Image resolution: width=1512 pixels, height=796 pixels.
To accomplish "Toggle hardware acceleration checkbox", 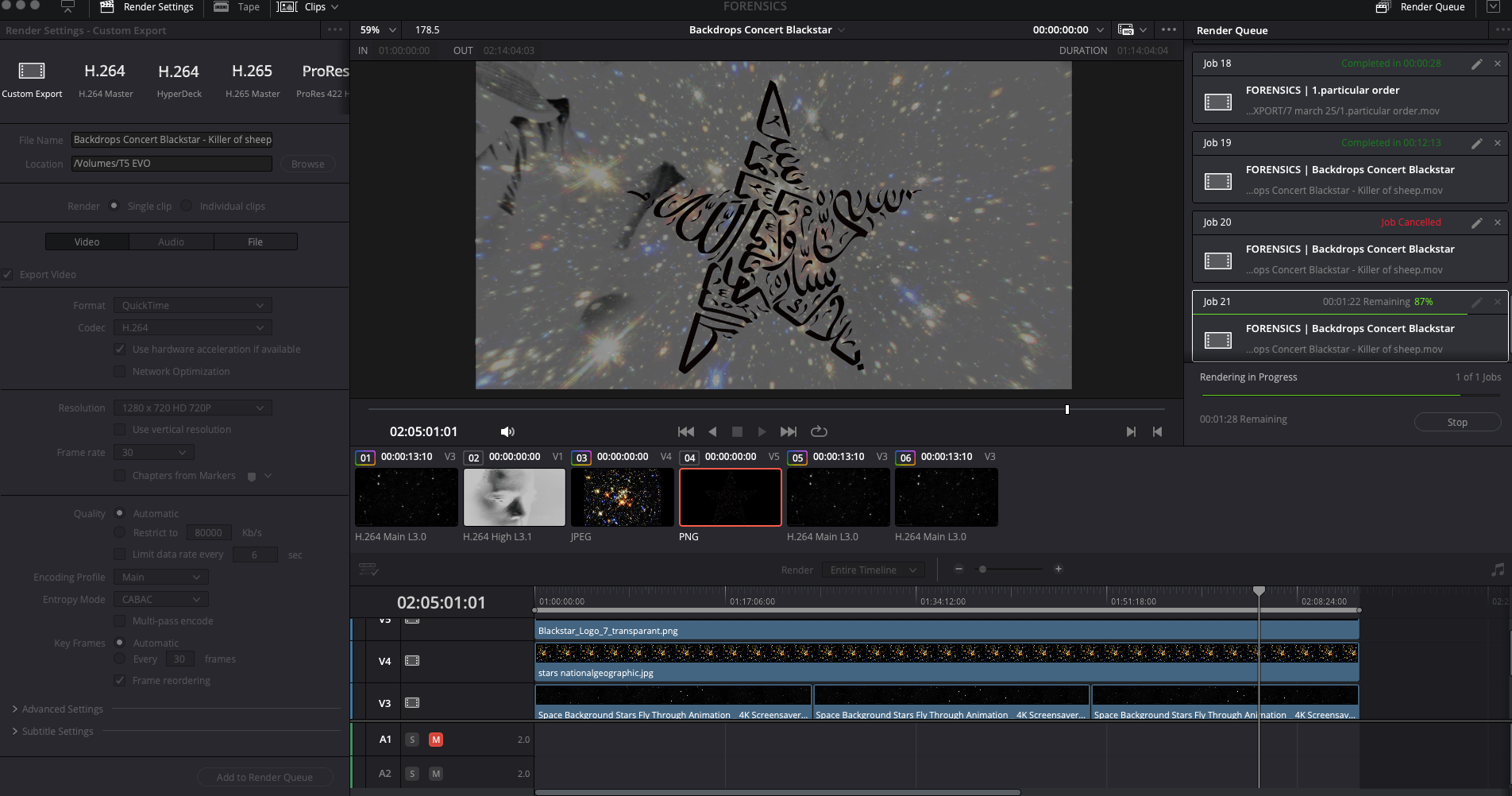I will tap(120, 350).
